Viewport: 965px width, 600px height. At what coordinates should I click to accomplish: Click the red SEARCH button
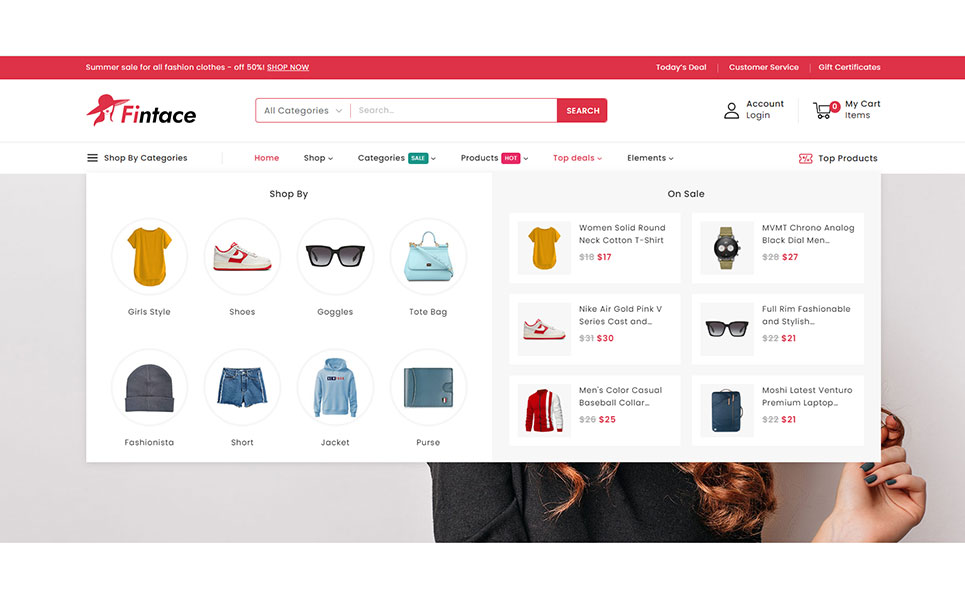tap(582, 111)
